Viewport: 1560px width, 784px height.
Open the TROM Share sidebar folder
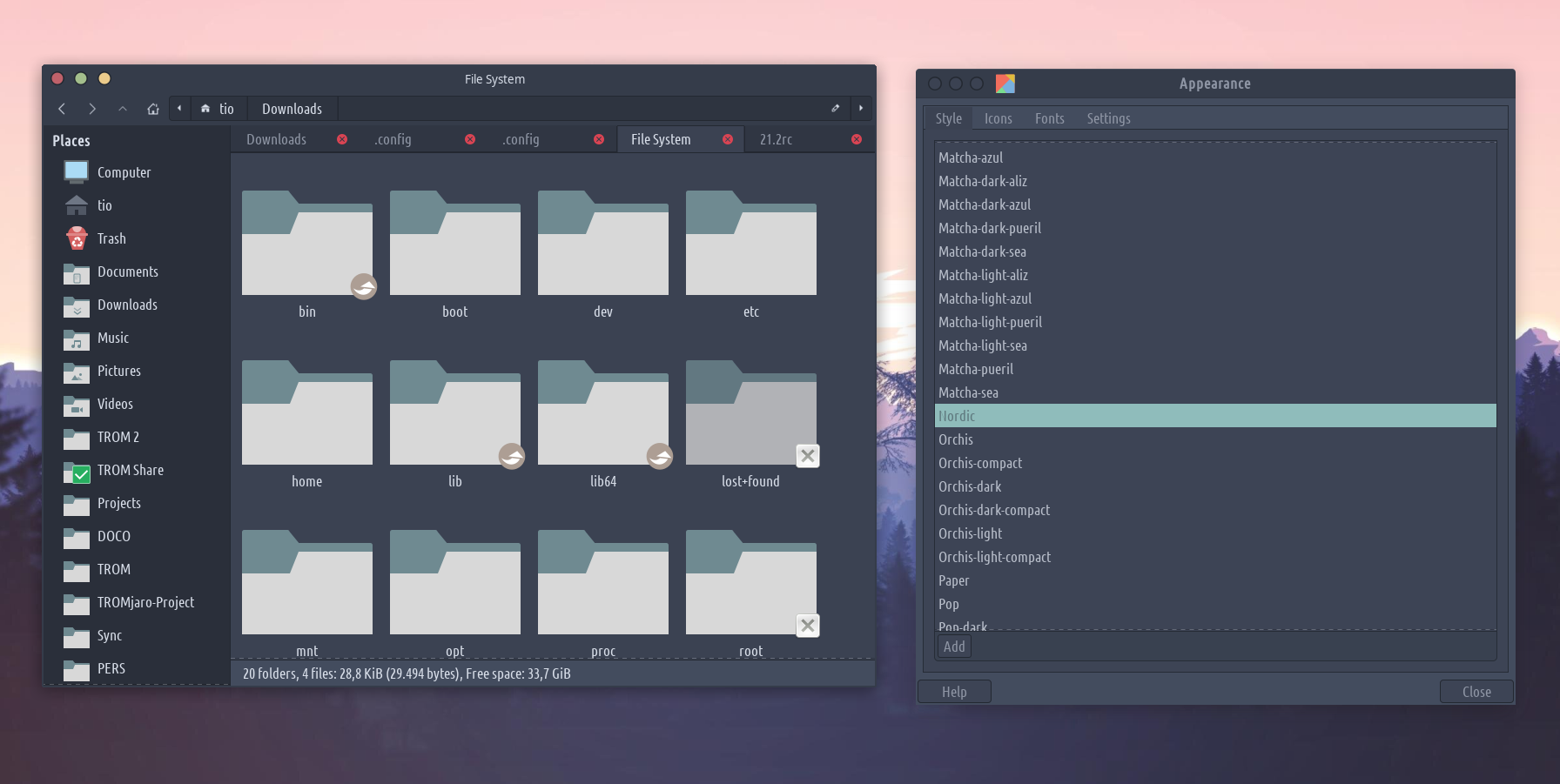click(130, 470)
